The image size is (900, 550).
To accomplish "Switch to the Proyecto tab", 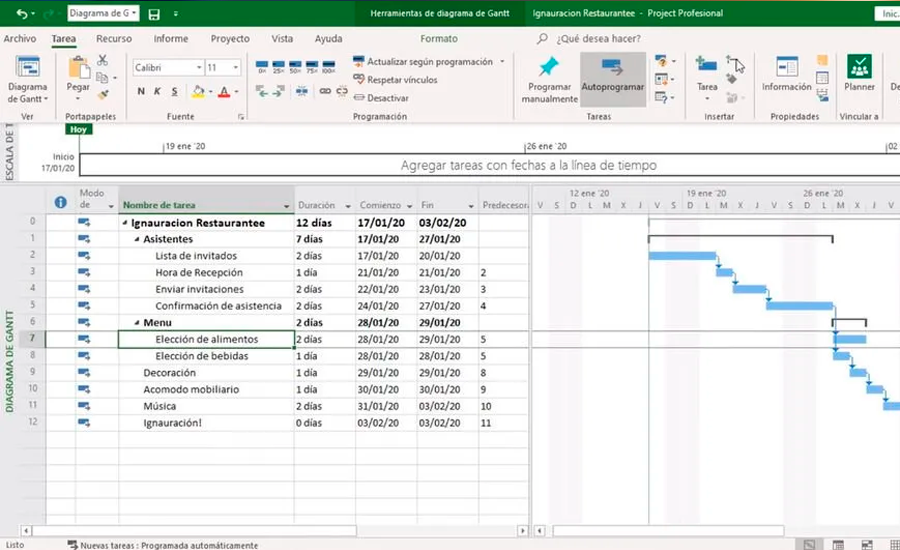I will coord(230,38).
